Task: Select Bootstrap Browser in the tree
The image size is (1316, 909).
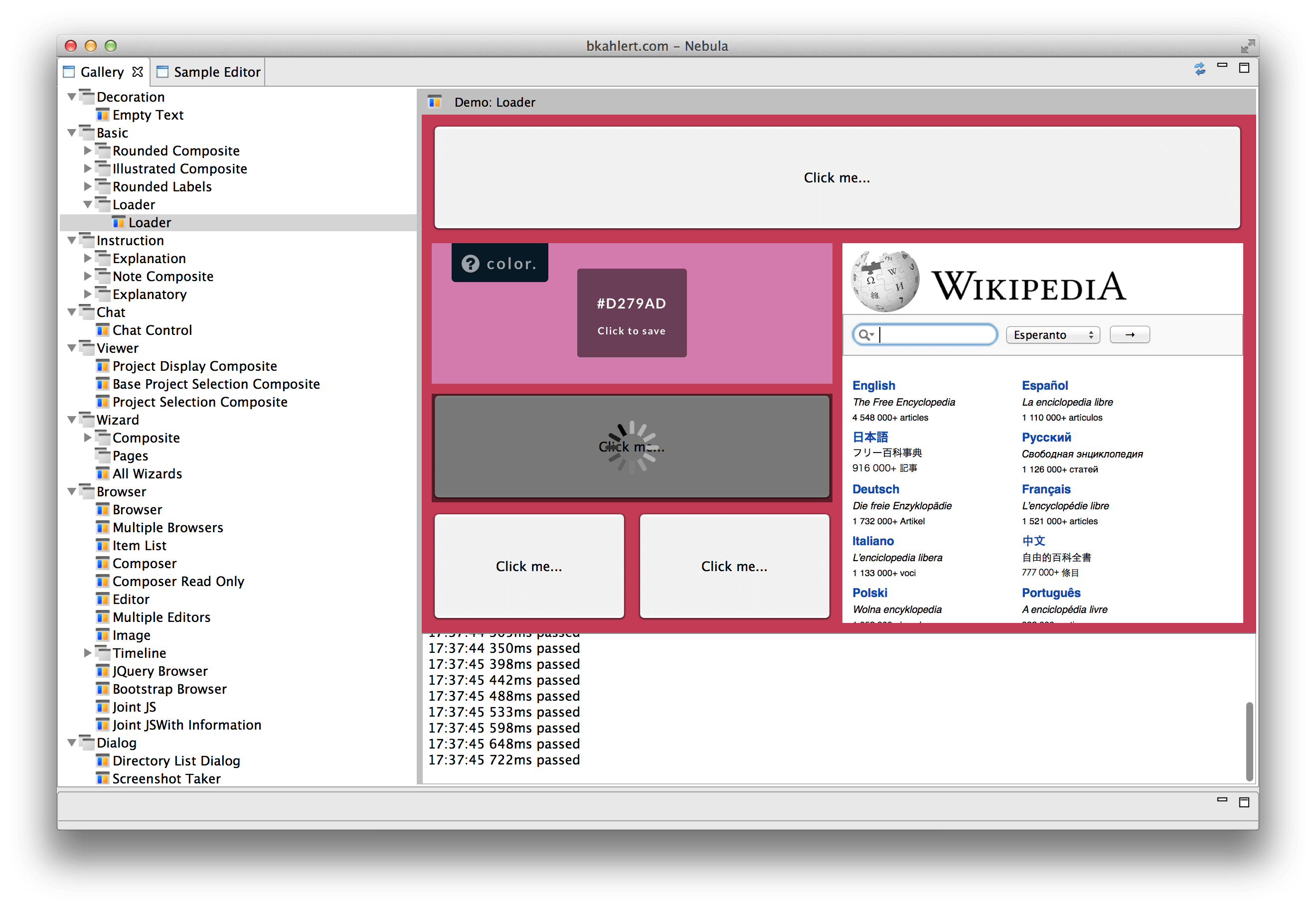Action: (169, 689)
